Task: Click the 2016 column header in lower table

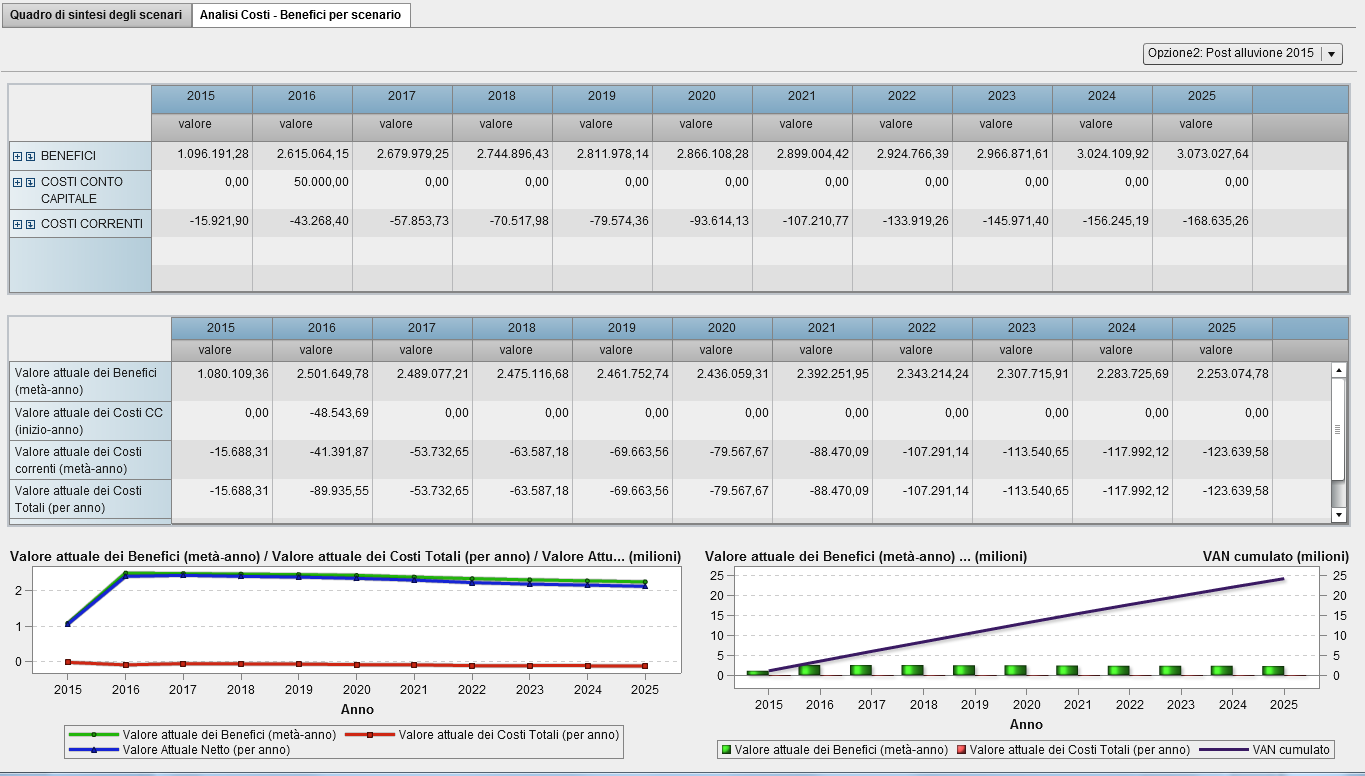Action: 322,328
